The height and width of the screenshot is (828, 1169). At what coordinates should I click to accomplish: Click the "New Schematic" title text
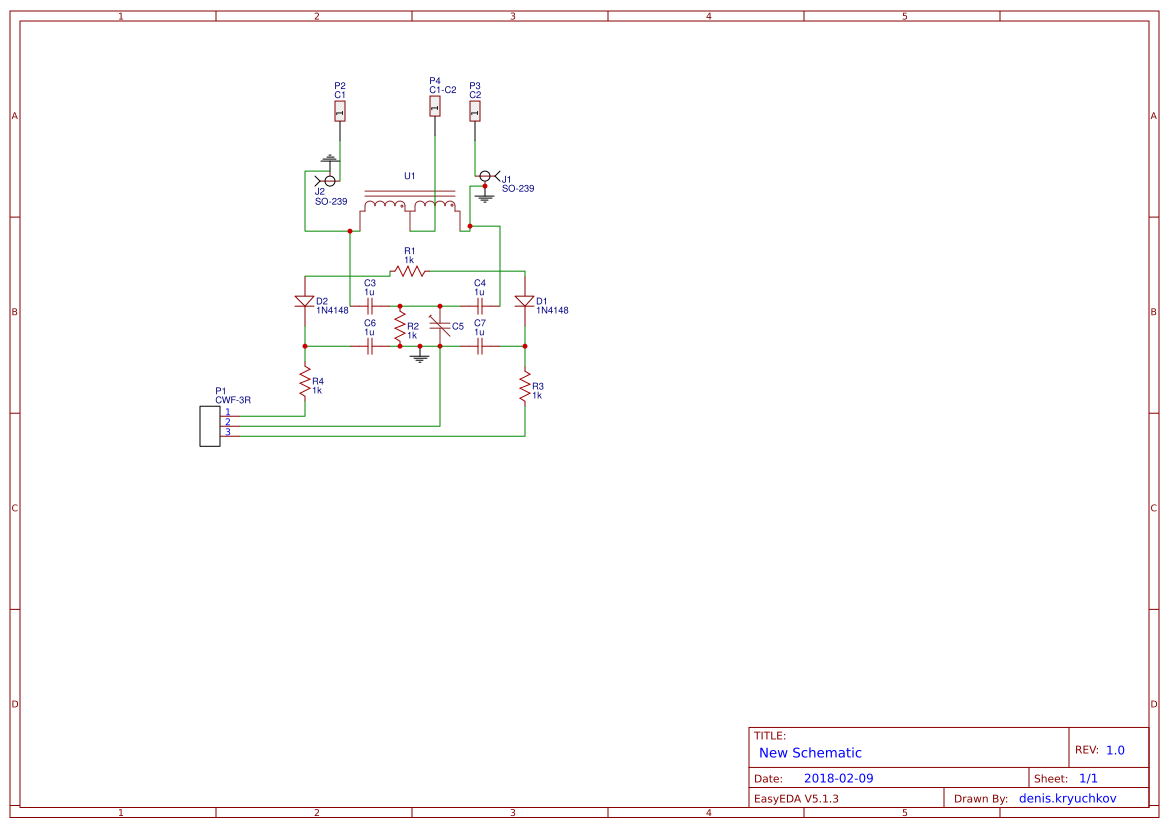click(x=810, y=753)
